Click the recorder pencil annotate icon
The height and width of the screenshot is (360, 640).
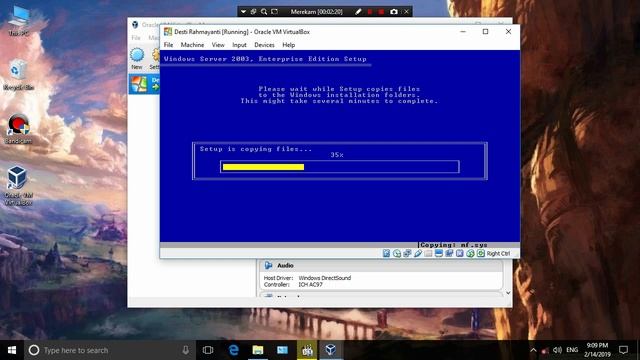pos(358,12)
